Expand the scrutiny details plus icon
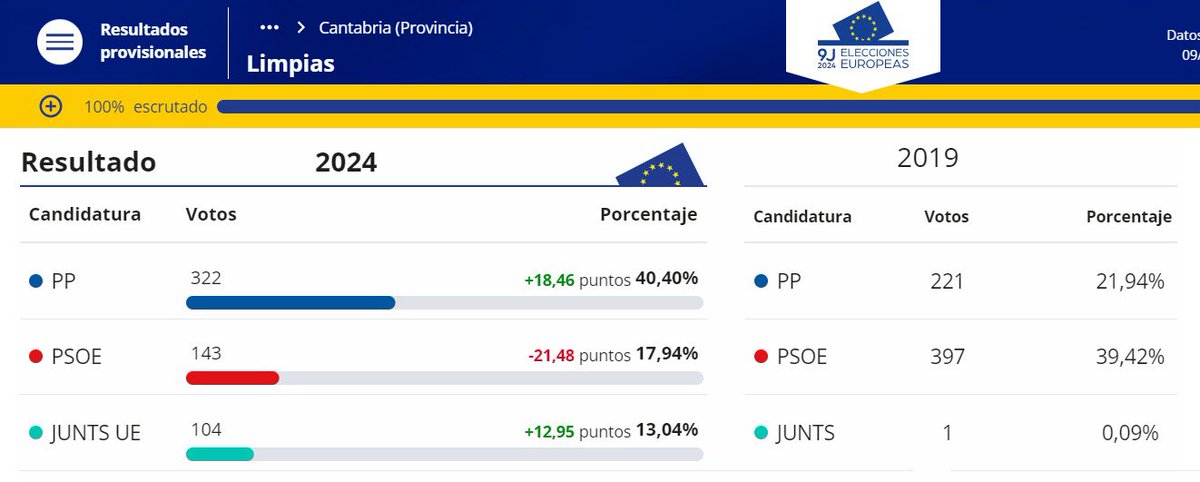Screen dimensions: 1200x482 pos(50,106)
